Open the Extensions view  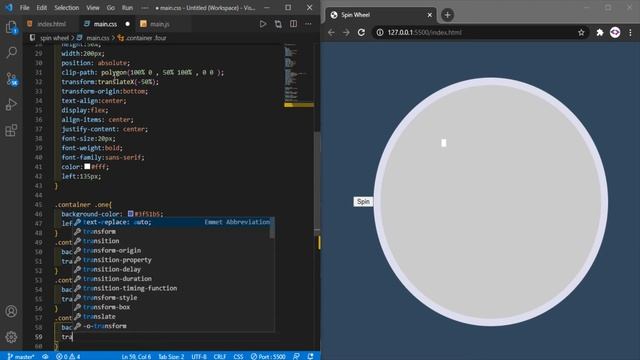point(11,131)
